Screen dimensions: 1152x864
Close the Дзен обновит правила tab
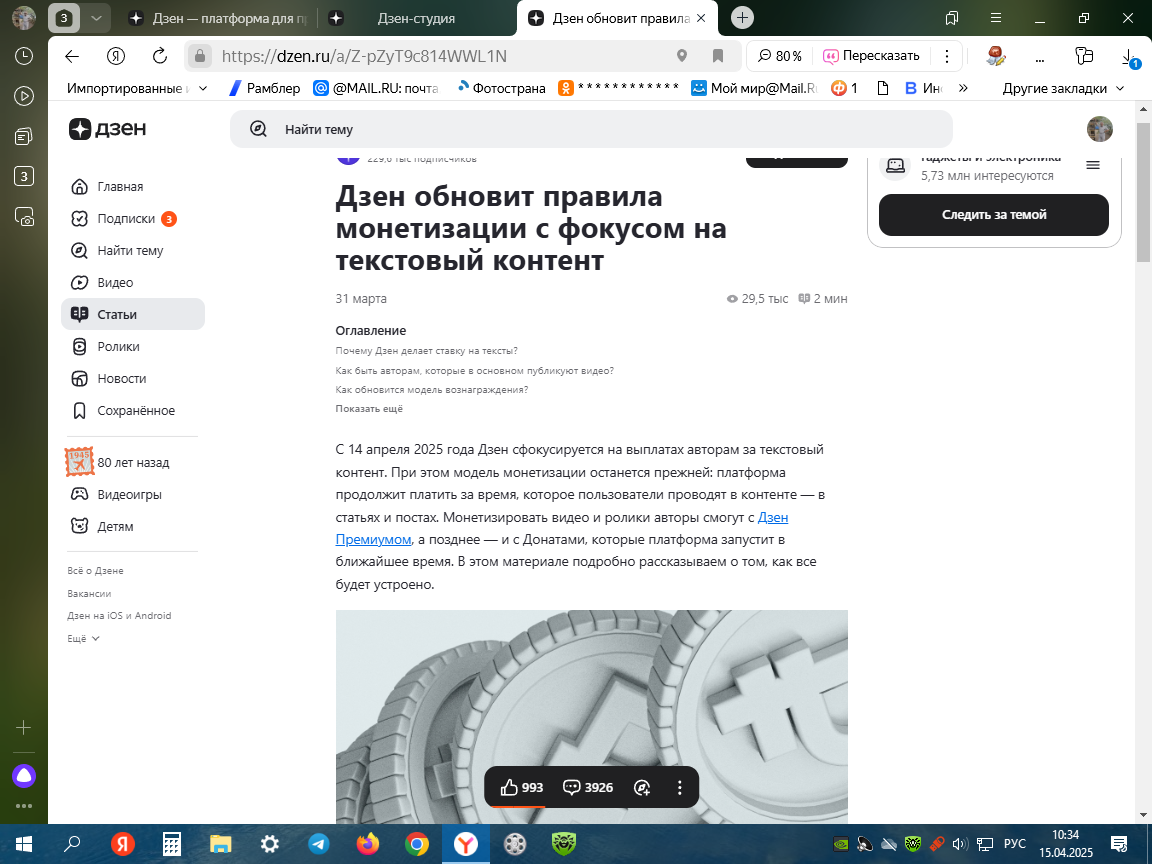pos(701,18)
